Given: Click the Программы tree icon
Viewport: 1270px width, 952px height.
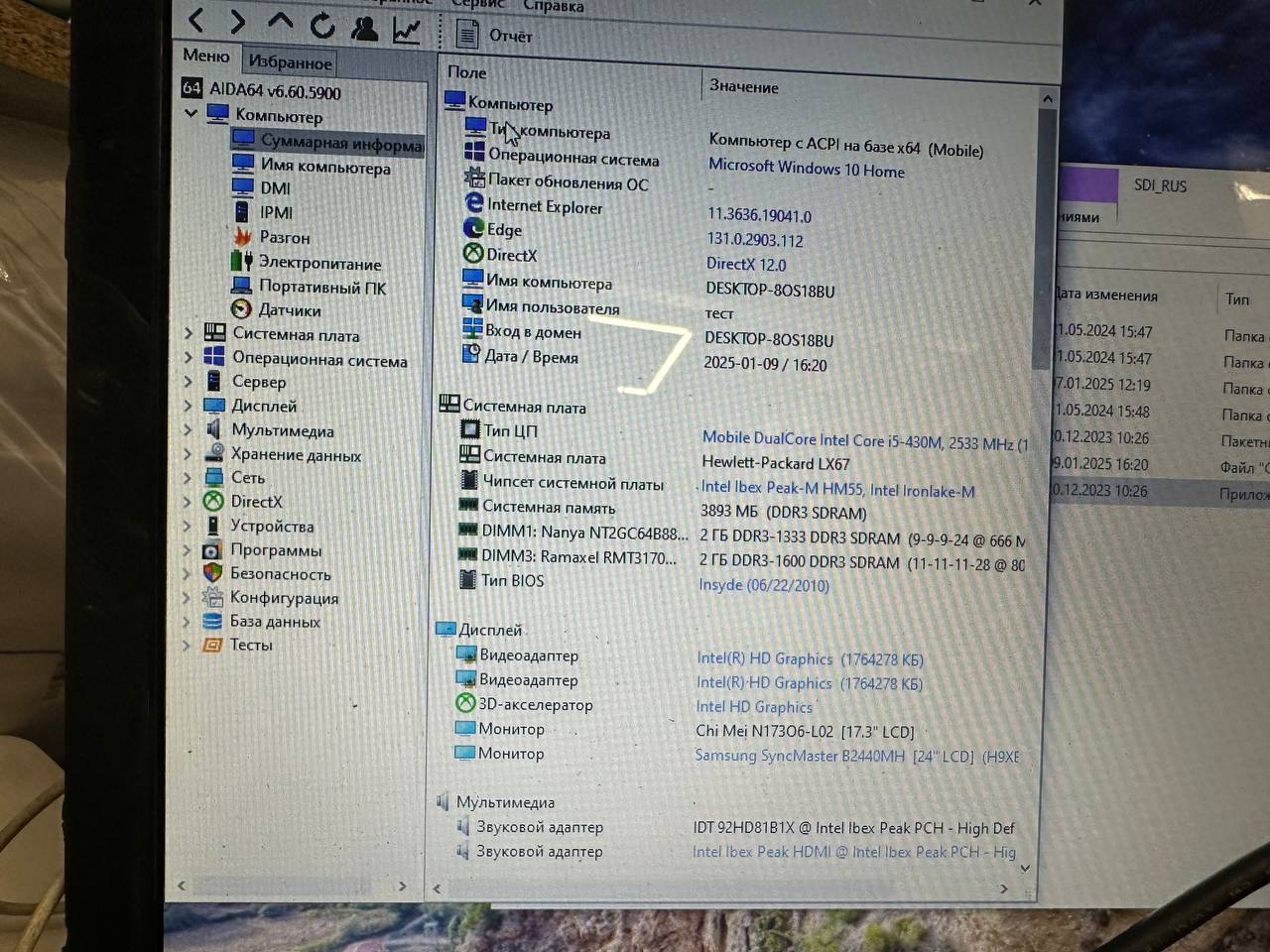Looking at the screenshot, I should pos(212,549).
